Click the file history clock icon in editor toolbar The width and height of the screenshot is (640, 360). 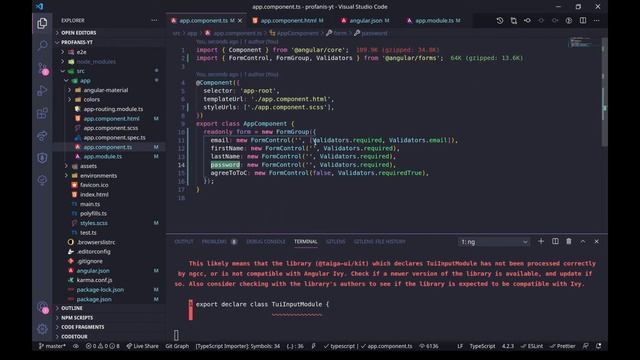(500, 20)
